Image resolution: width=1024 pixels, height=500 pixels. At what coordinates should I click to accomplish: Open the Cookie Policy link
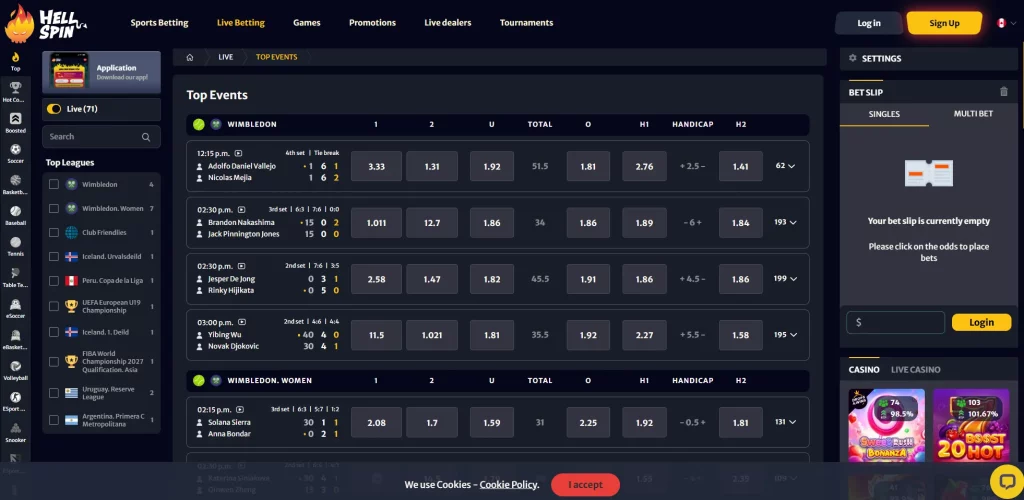(x=509, y=485)
